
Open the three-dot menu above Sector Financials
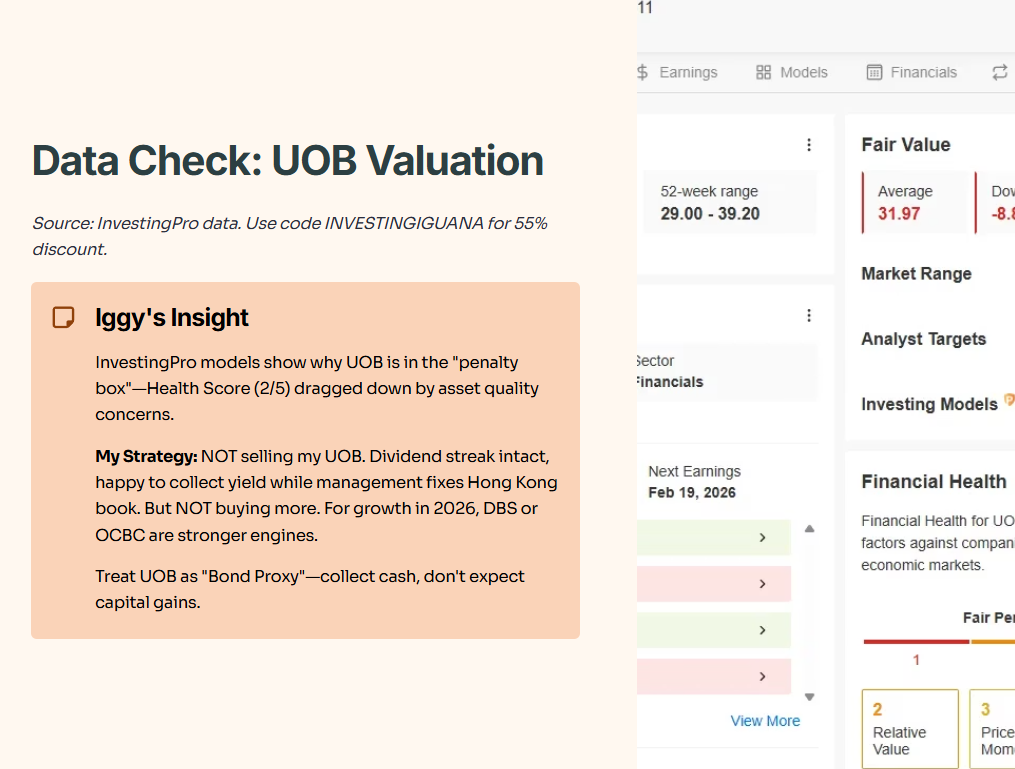pyautogui.click(x=809, y=315)
